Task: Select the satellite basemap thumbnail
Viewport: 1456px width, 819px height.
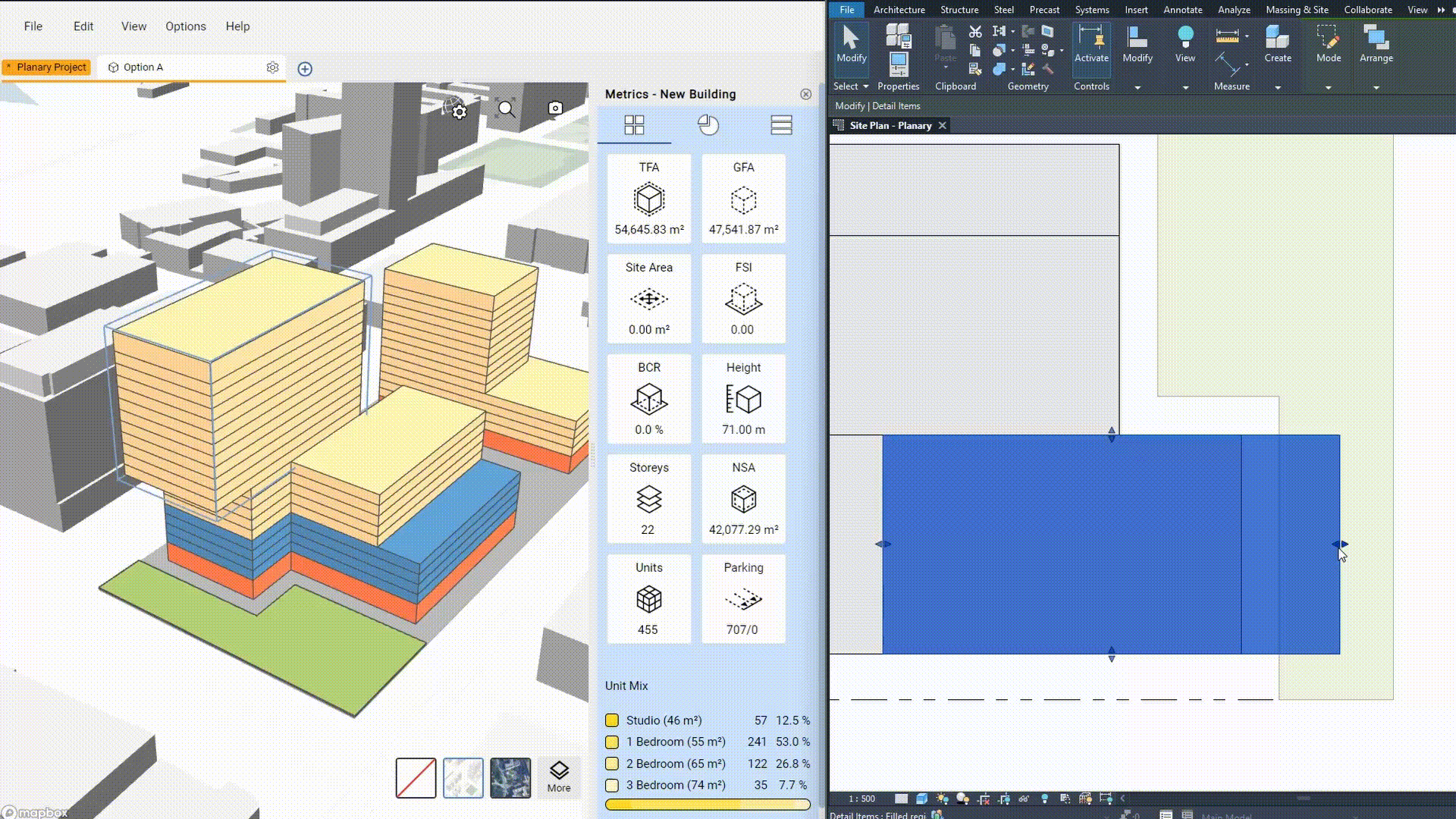Action: click(510, 777)
